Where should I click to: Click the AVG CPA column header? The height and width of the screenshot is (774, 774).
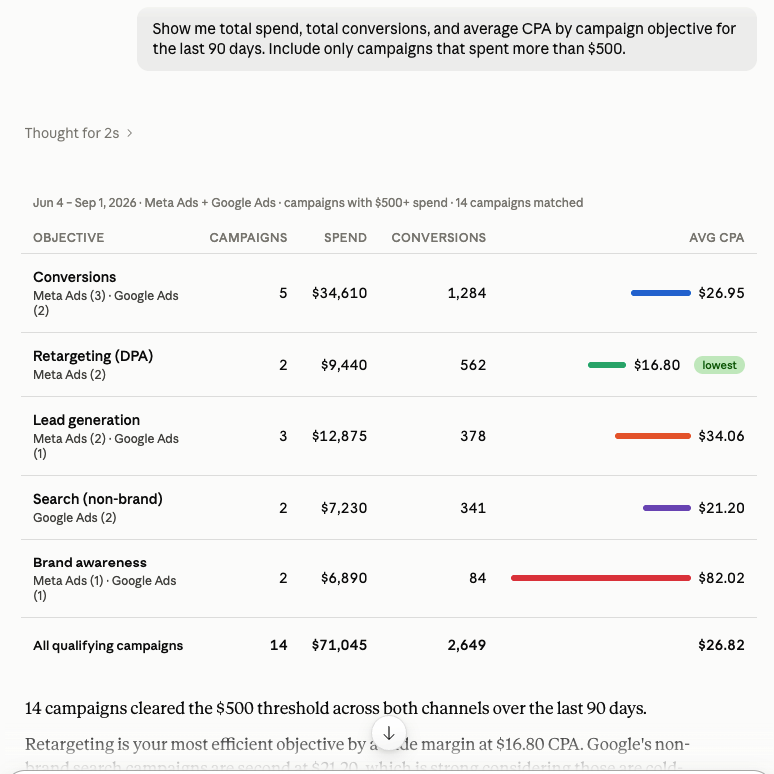click(x=717, y=237)
